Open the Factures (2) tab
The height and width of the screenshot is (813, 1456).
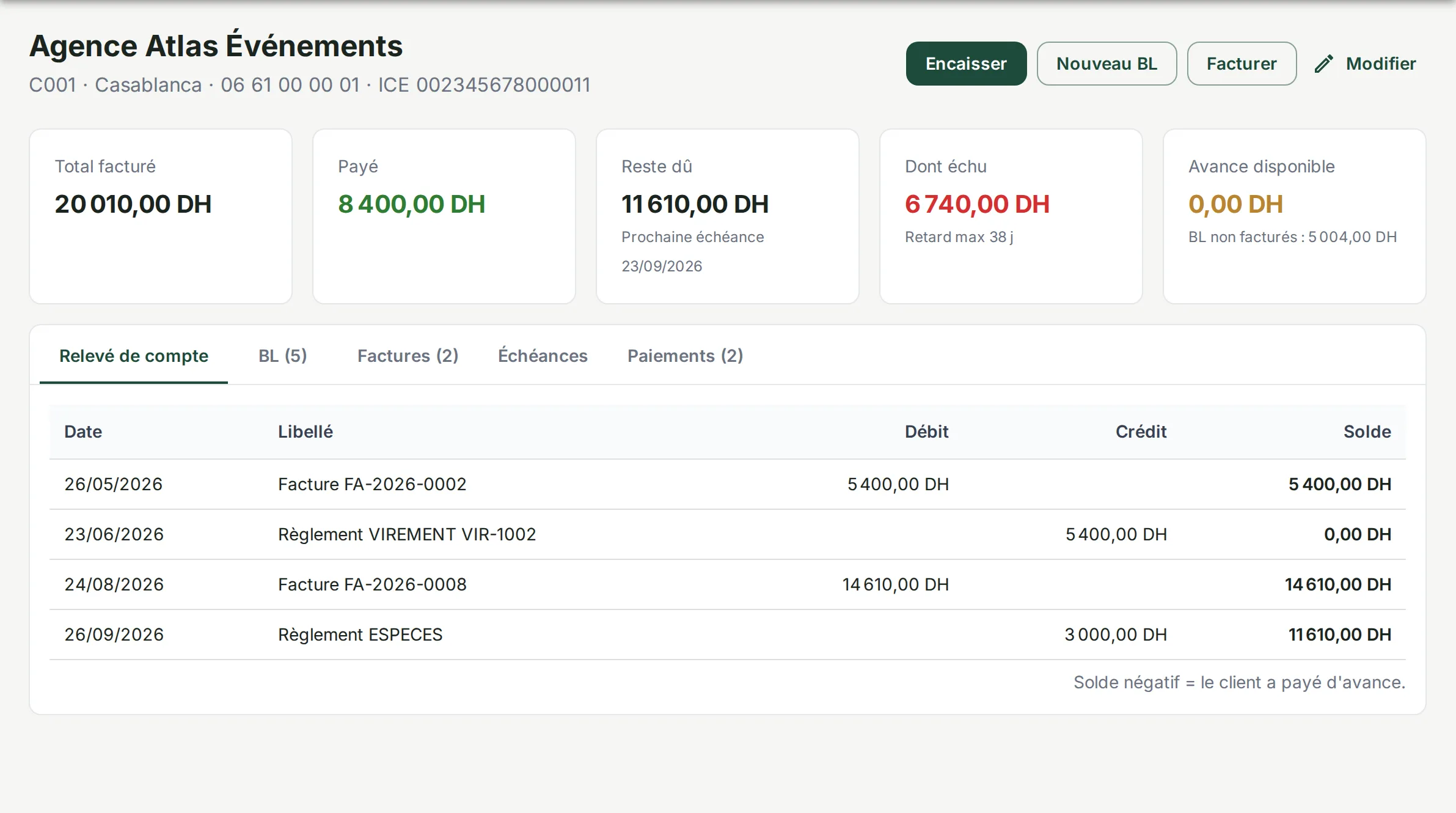point(408,356)
